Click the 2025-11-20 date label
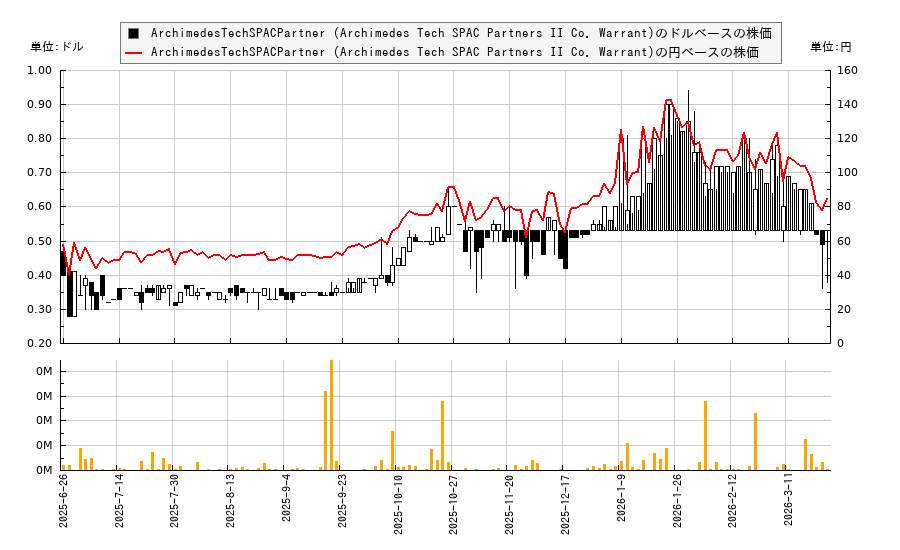The image size is (900, 550). coord(509,505)
